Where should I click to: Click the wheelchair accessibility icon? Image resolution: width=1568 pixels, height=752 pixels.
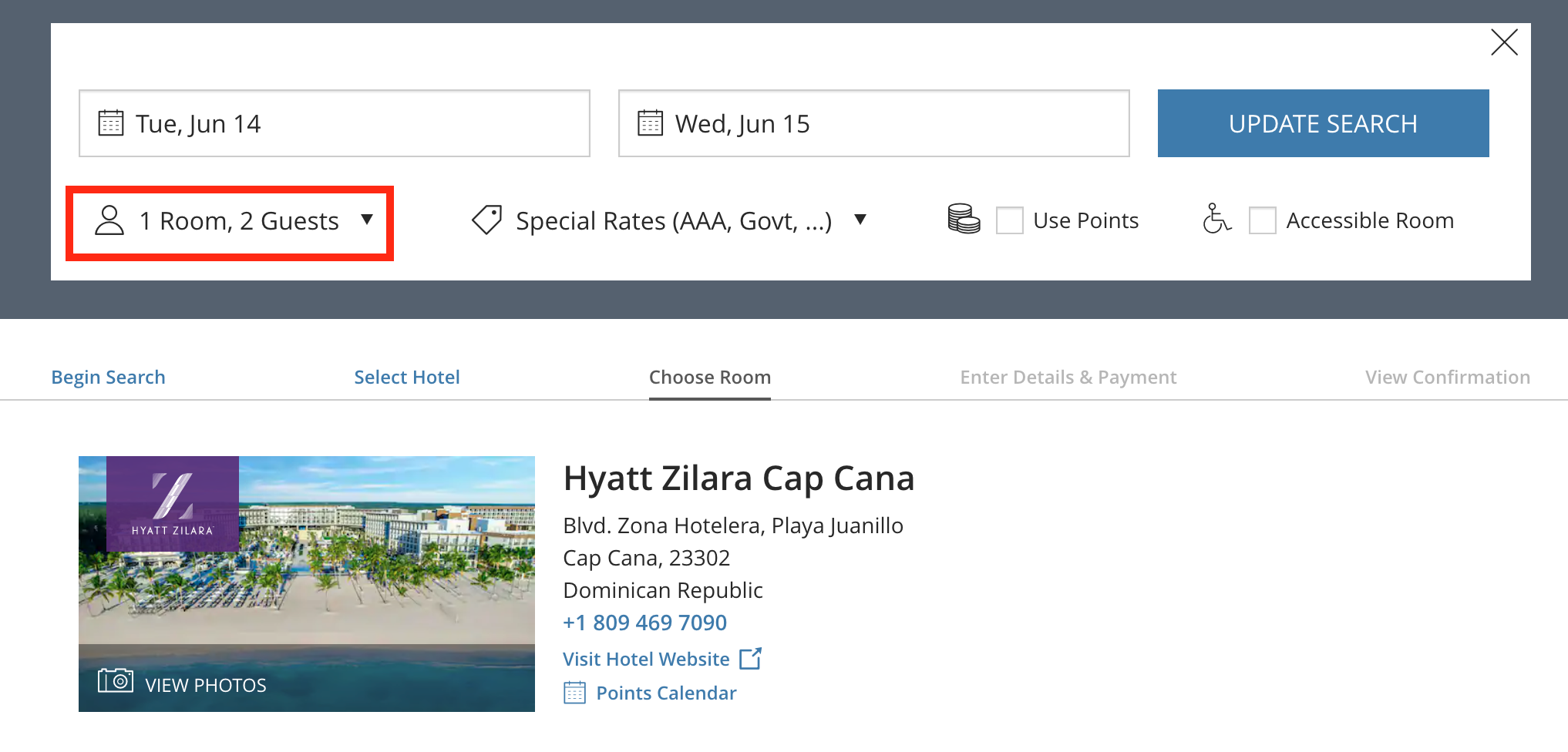click(x=1216, y=219)
